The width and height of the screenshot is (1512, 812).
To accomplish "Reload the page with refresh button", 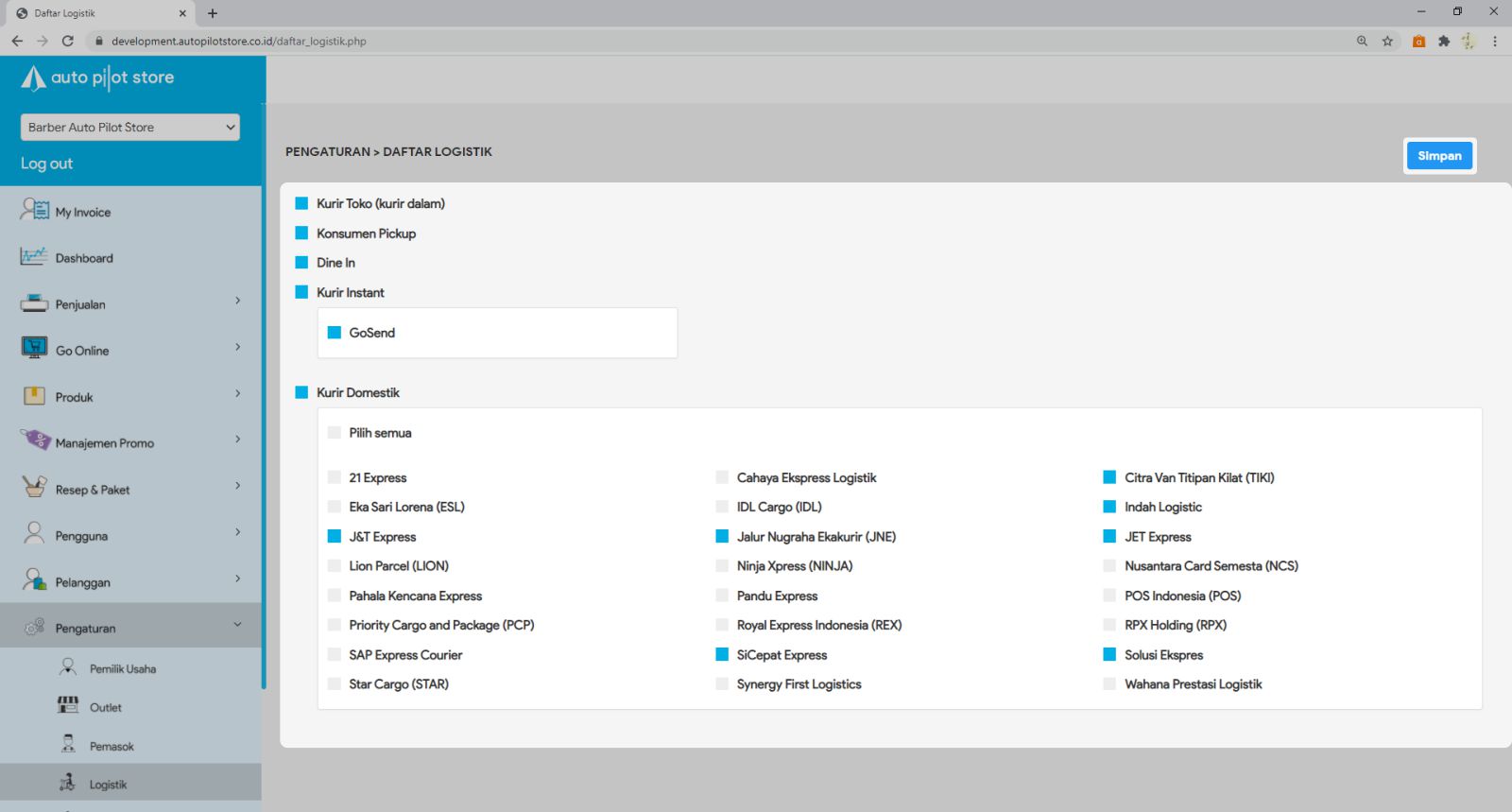I will point(68,41).
